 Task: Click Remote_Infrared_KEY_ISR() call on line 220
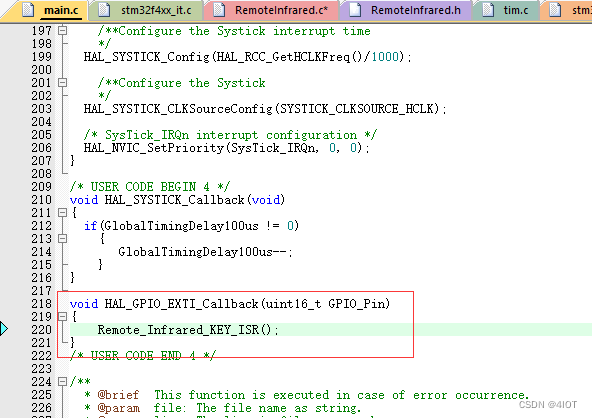(x=188, y=330)
